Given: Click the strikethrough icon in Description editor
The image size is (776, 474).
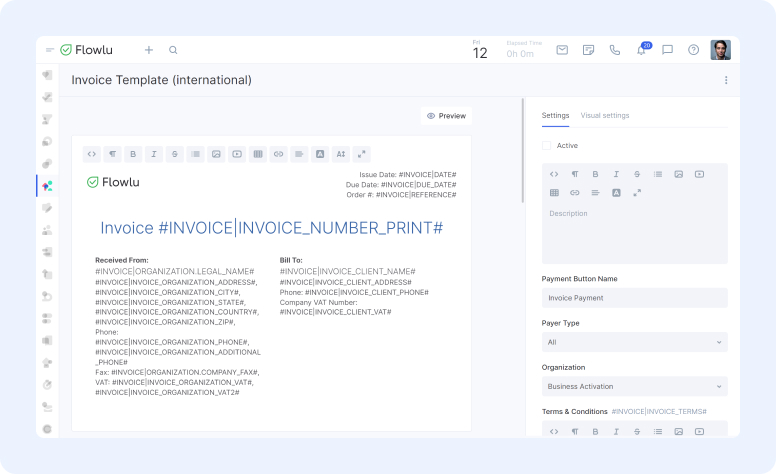Looking at the screenshot, I should 637,174.
